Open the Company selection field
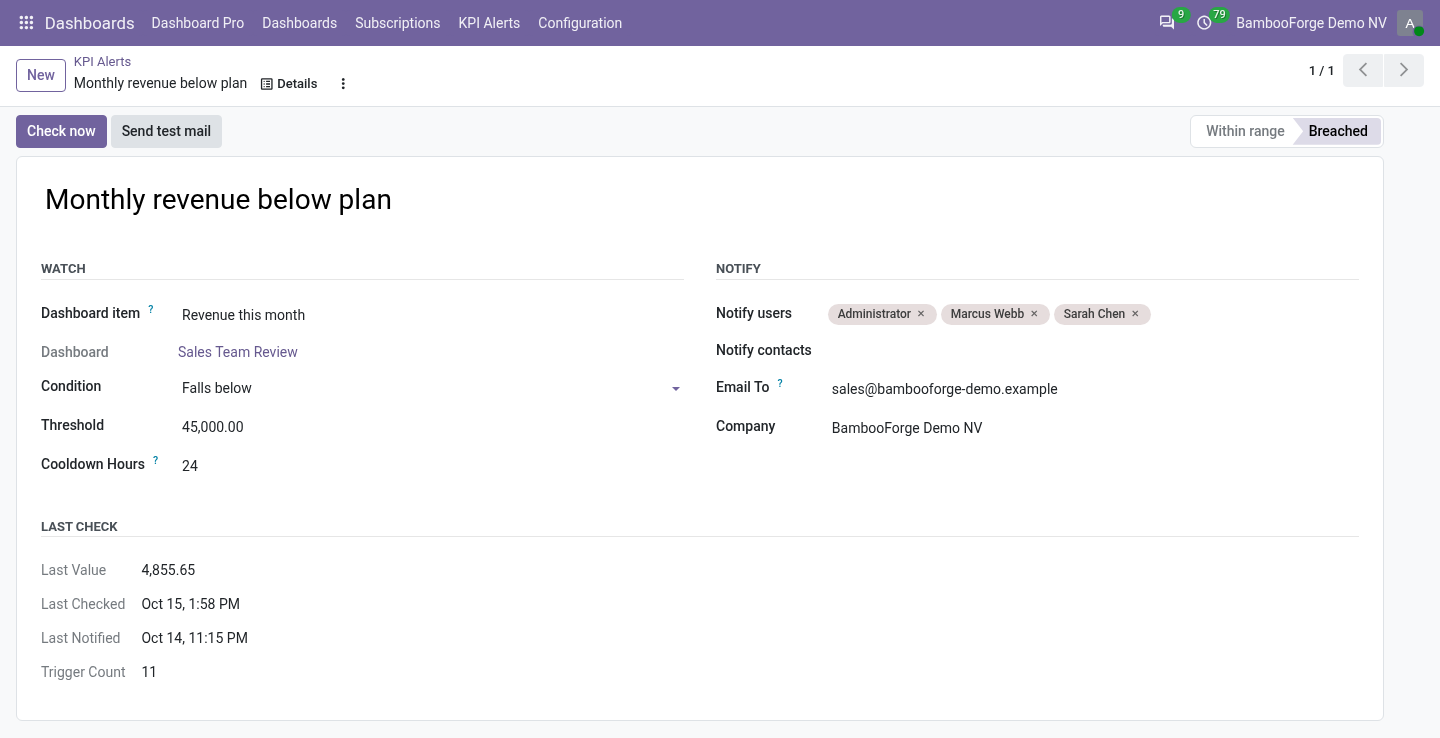The width and height of the screenshot is (1440, 738). tap(1093, 428)
